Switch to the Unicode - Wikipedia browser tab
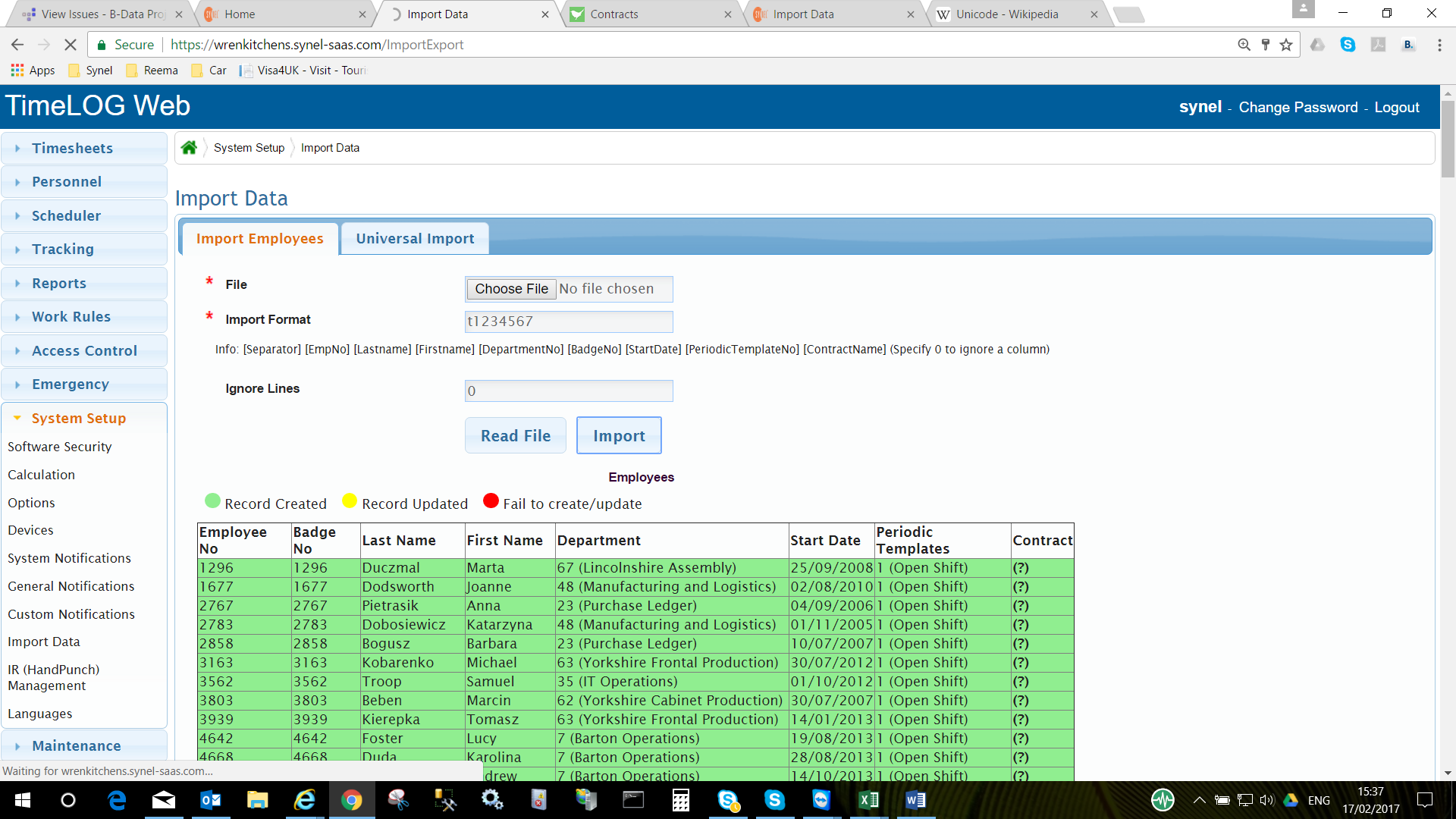Image resolution: width=1456 pixels, height=819 pixels. [1016, 14]
